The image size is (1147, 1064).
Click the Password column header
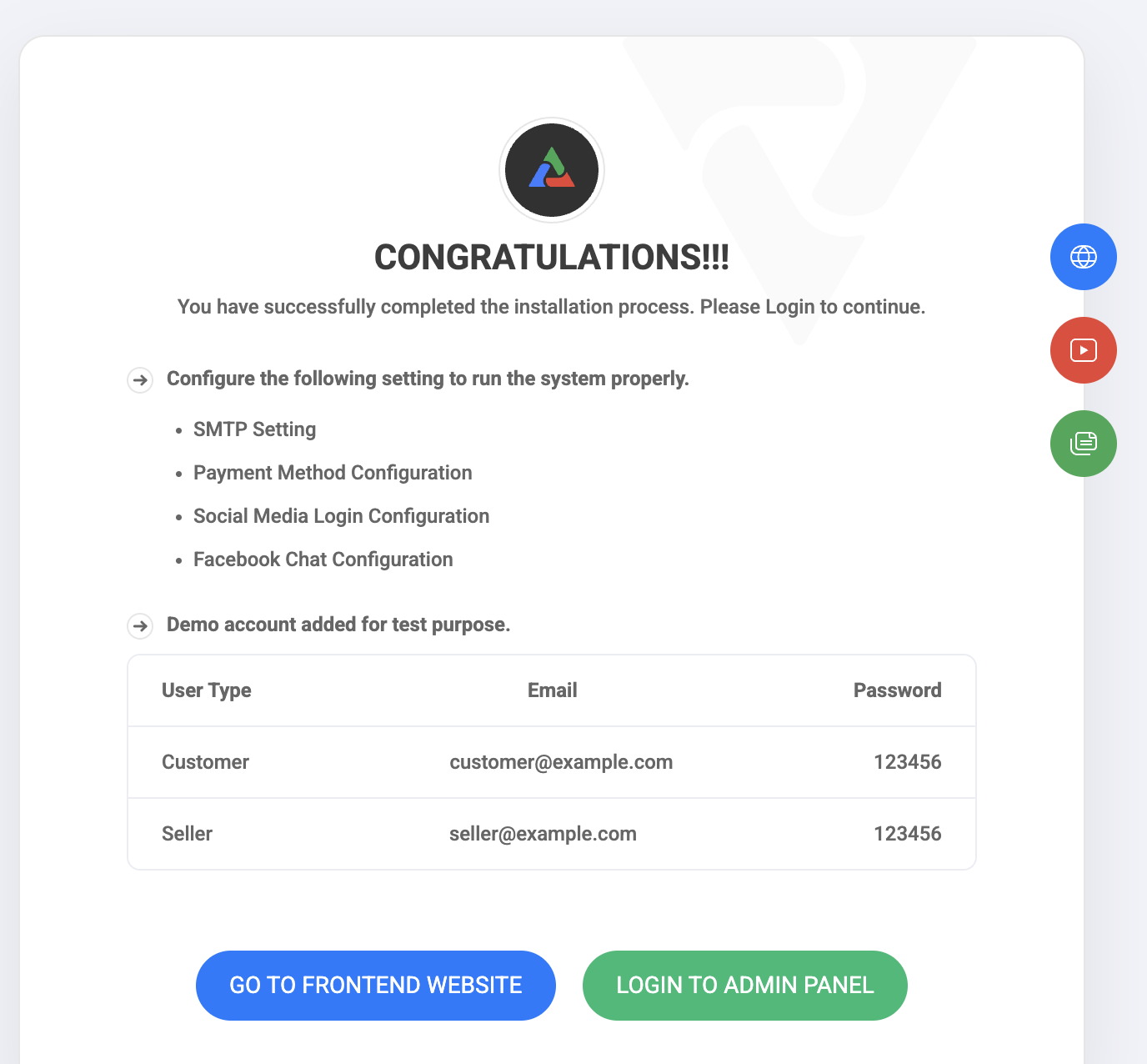point(897,690)
